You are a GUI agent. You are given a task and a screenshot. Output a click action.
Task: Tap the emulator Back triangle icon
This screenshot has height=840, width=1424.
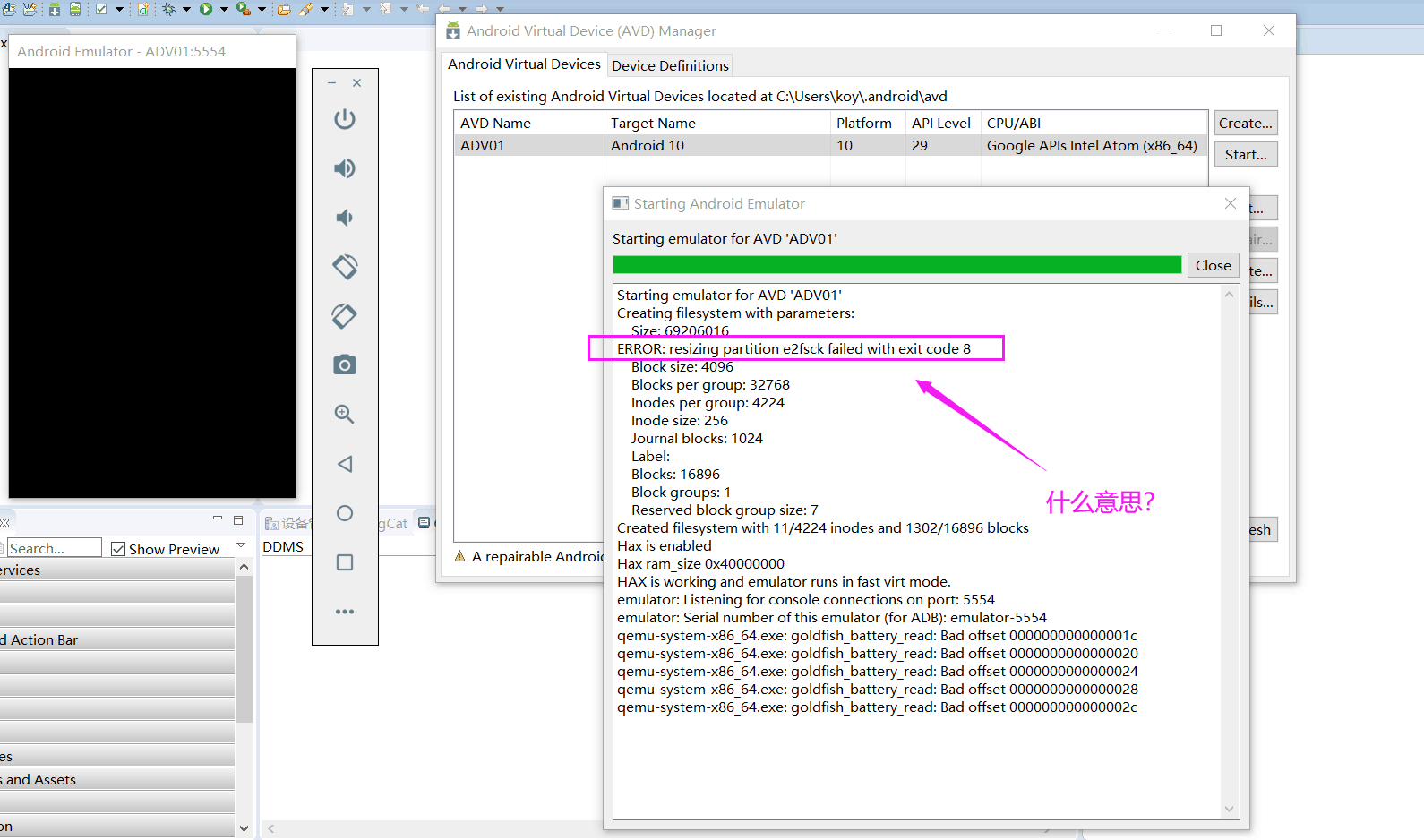pyautogui.click(x=345, y=464)
